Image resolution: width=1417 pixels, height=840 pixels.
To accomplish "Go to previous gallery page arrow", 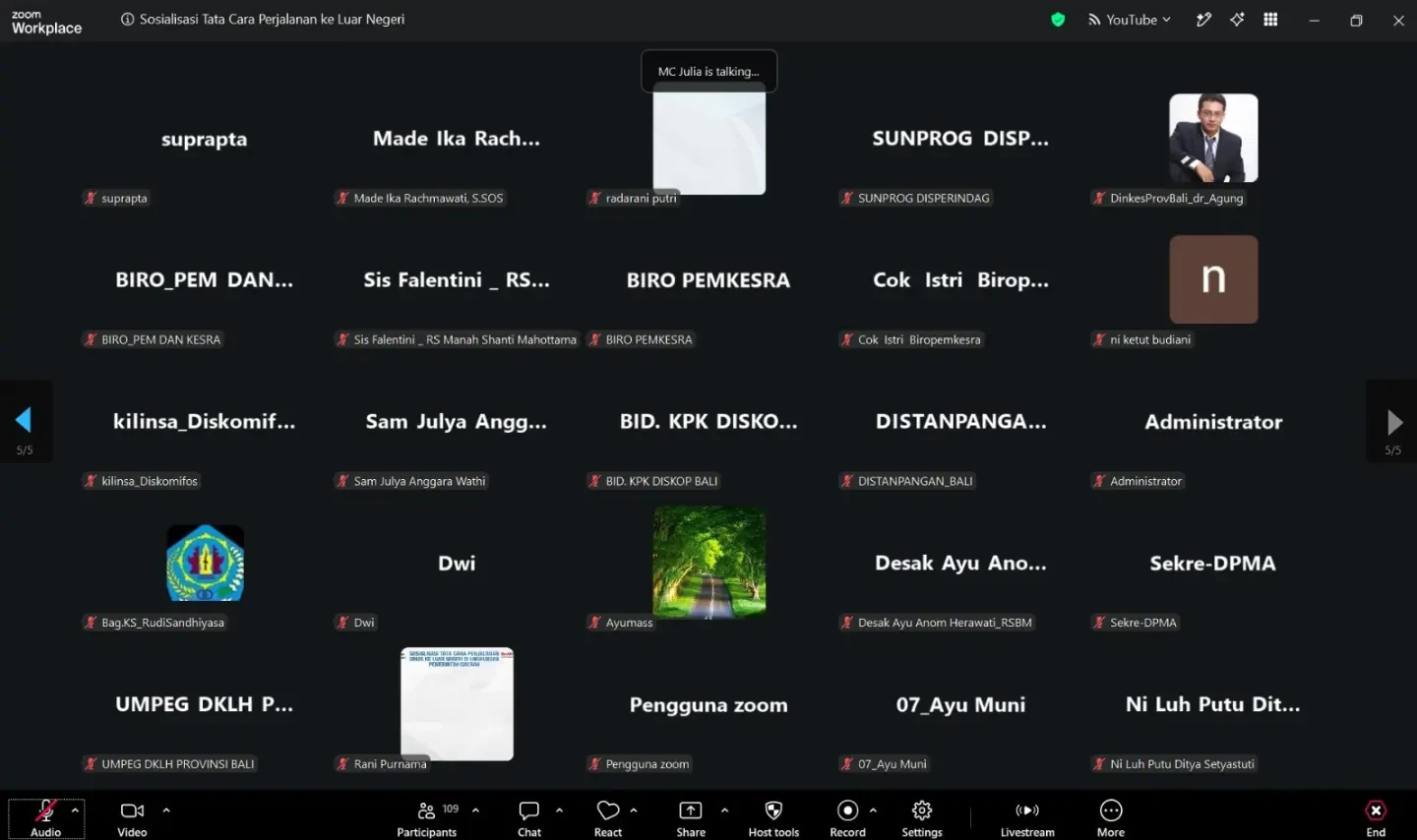I will click(24, 421).
